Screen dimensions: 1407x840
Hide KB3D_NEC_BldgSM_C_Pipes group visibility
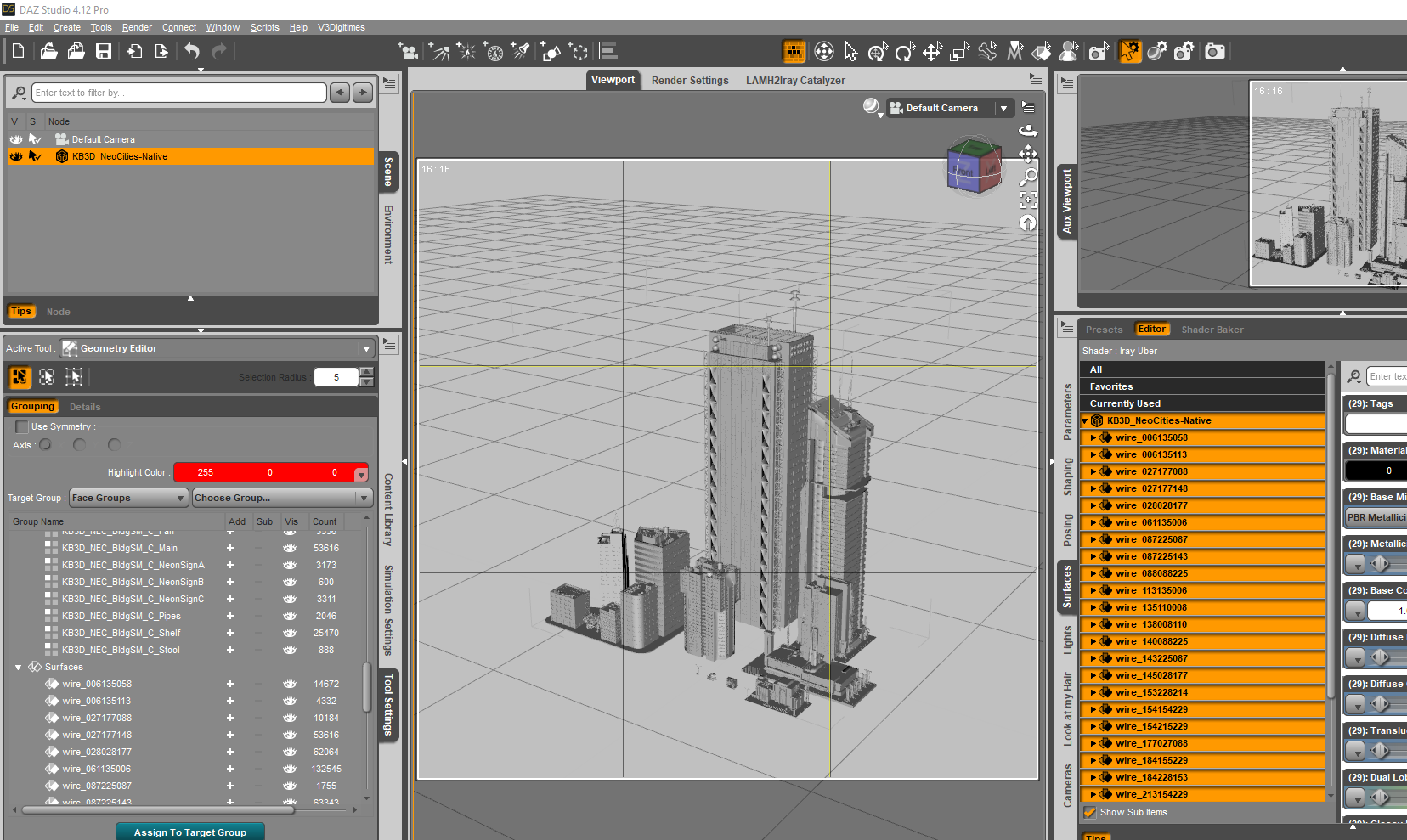click(290, 616)
